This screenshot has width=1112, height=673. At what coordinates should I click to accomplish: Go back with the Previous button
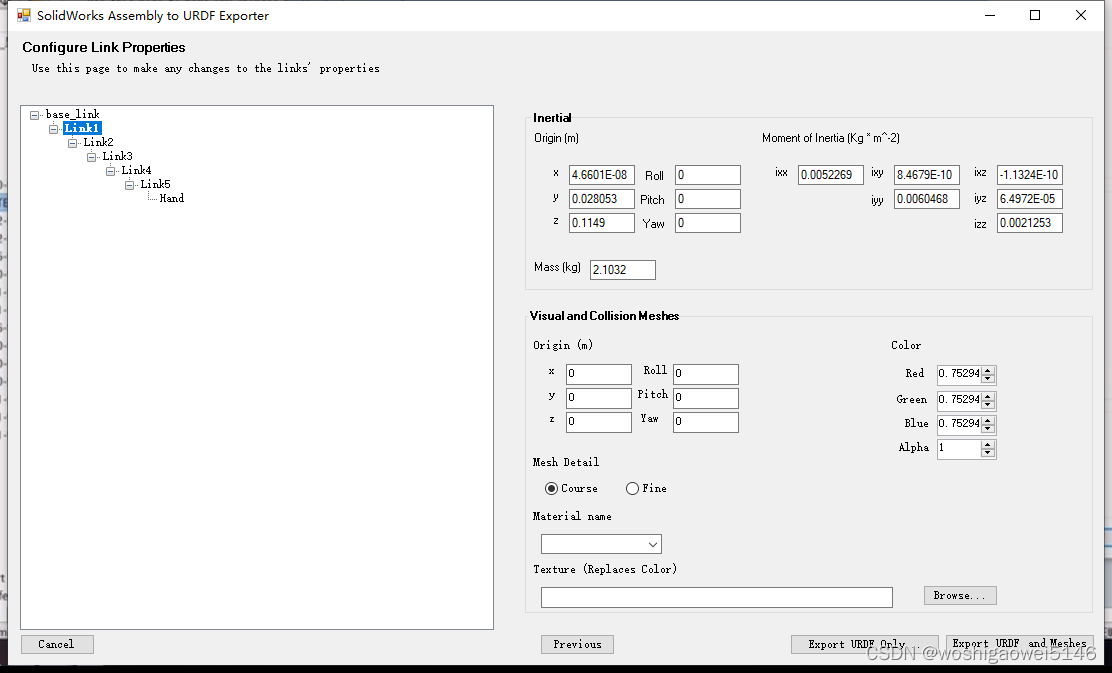pyautogui.click(x=577, y=644)
